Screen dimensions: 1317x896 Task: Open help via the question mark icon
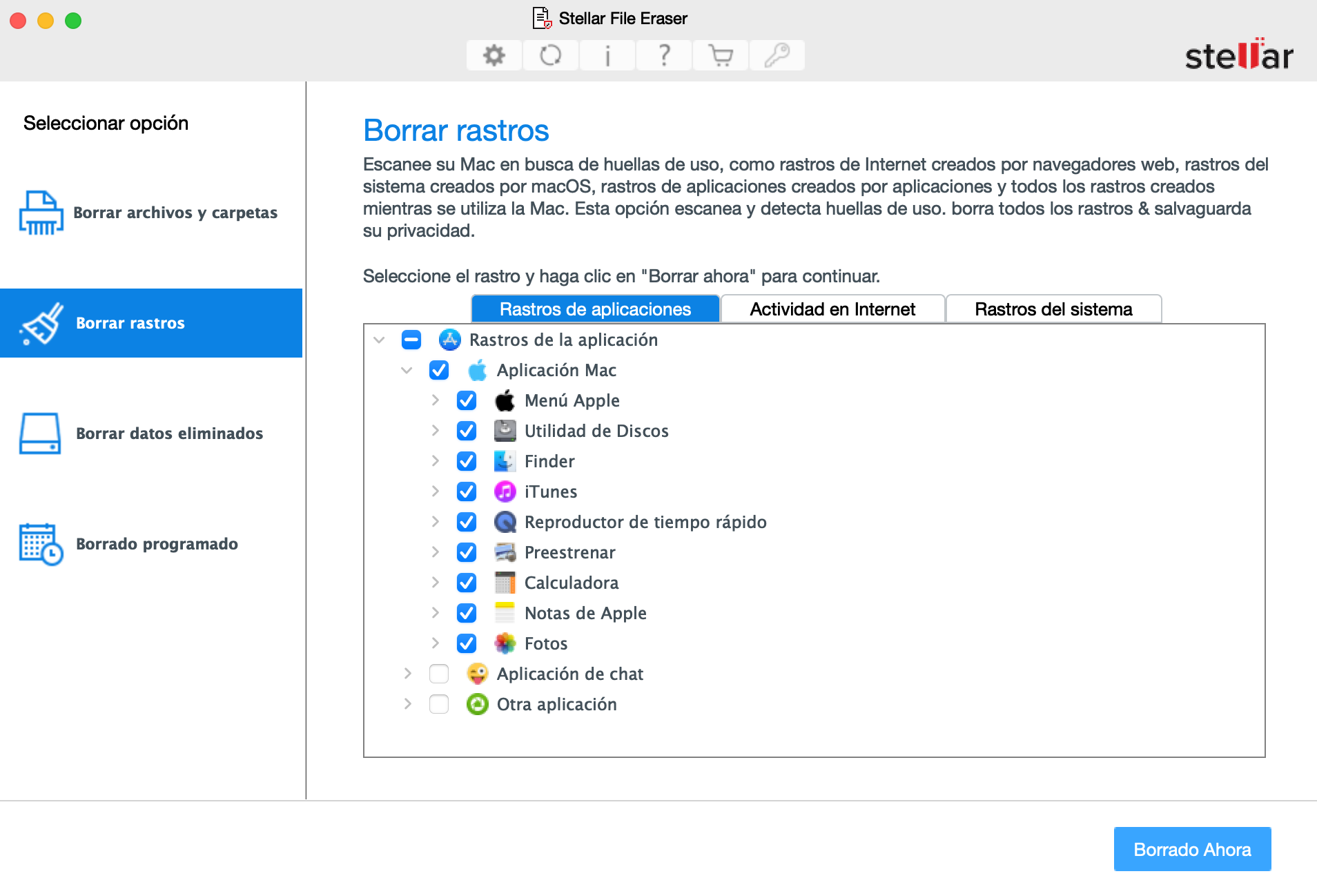[x=664, y=55]
